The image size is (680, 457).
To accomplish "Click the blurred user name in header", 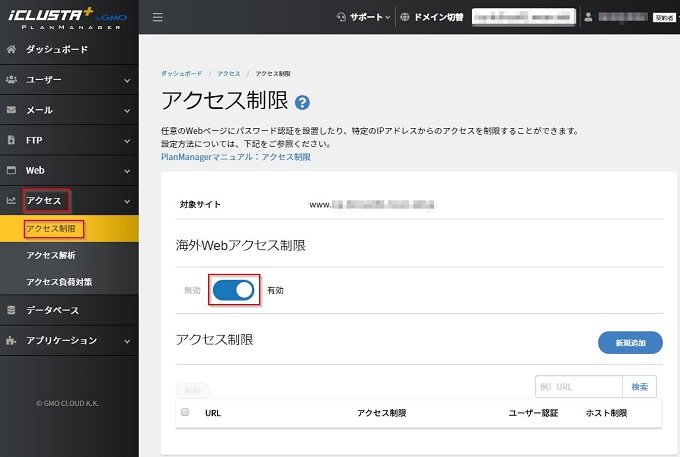I will coord(623,17).
